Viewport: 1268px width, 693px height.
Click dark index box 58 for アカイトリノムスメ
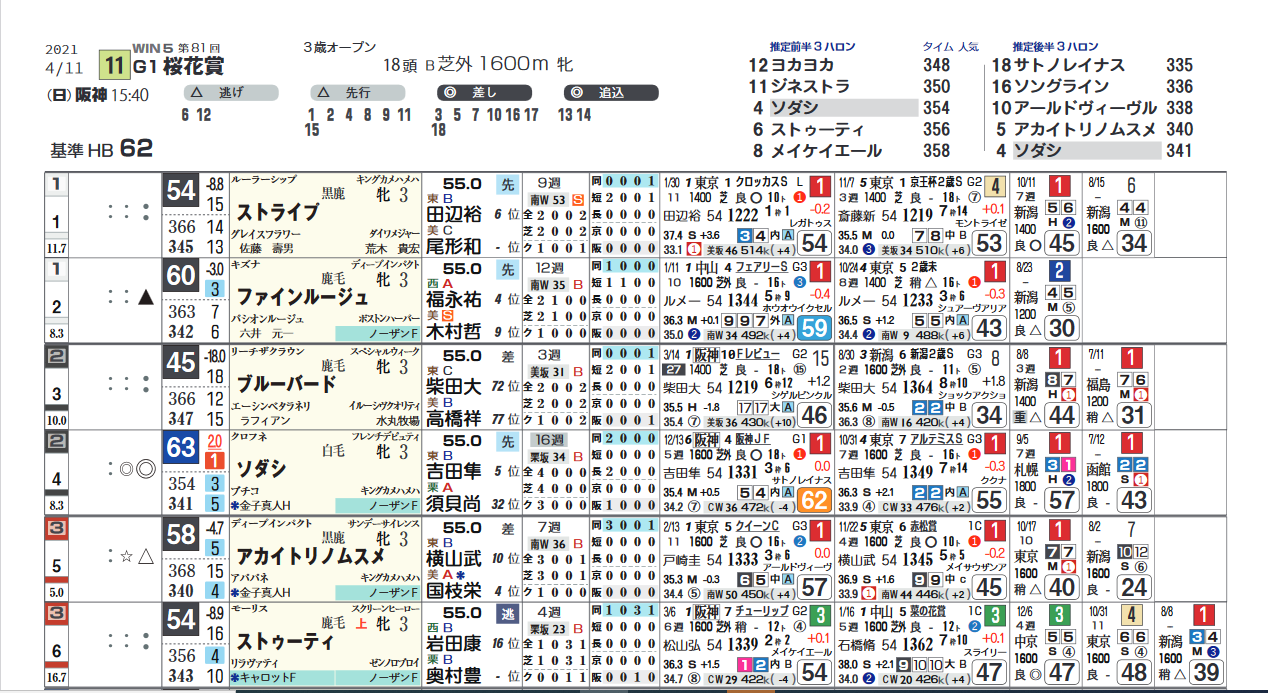click(181, 535)
